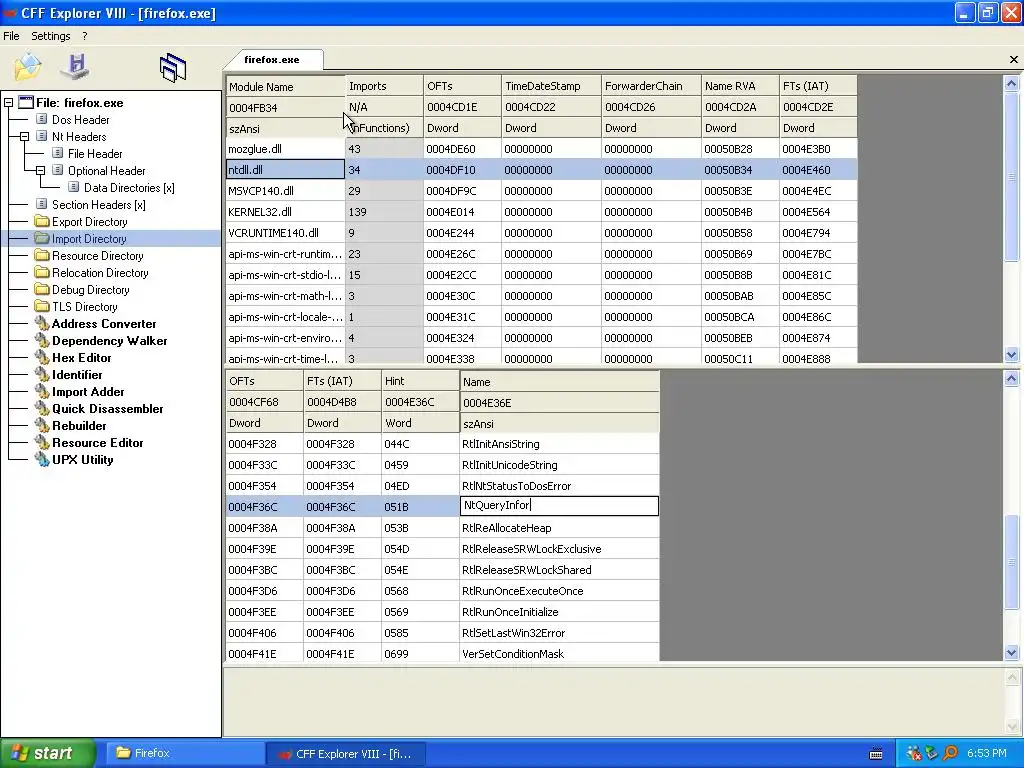Click the RtlInitAnsiString function name

[x=501, y=444]
